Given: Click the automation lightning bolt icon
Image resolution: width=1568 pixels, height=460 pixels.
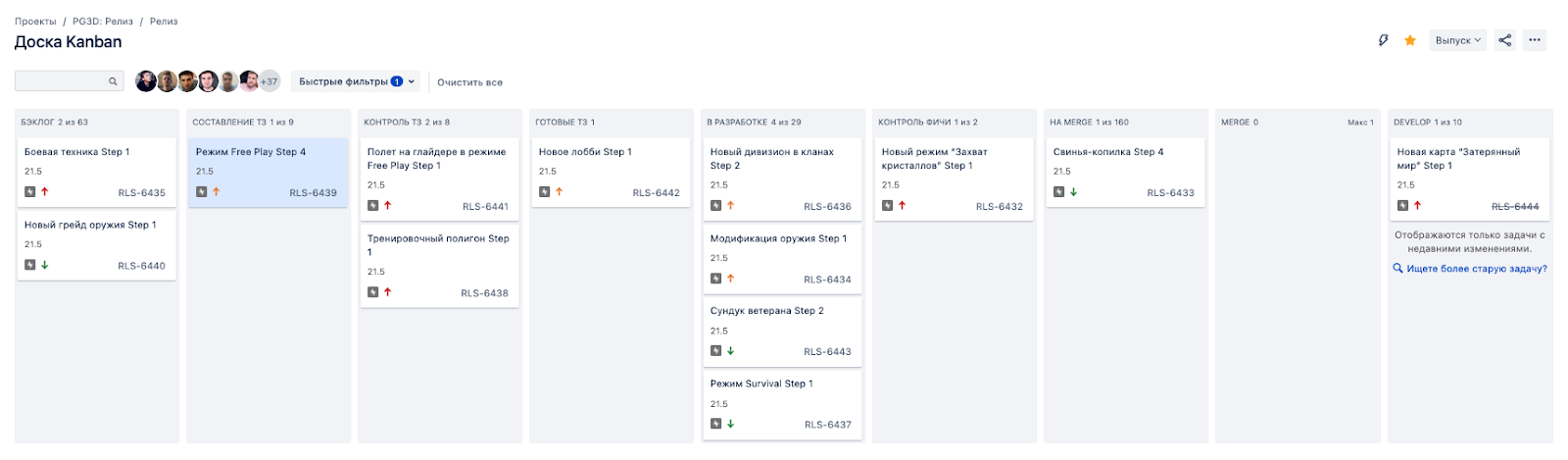Looking at the screenshot, I should 1383,40.
